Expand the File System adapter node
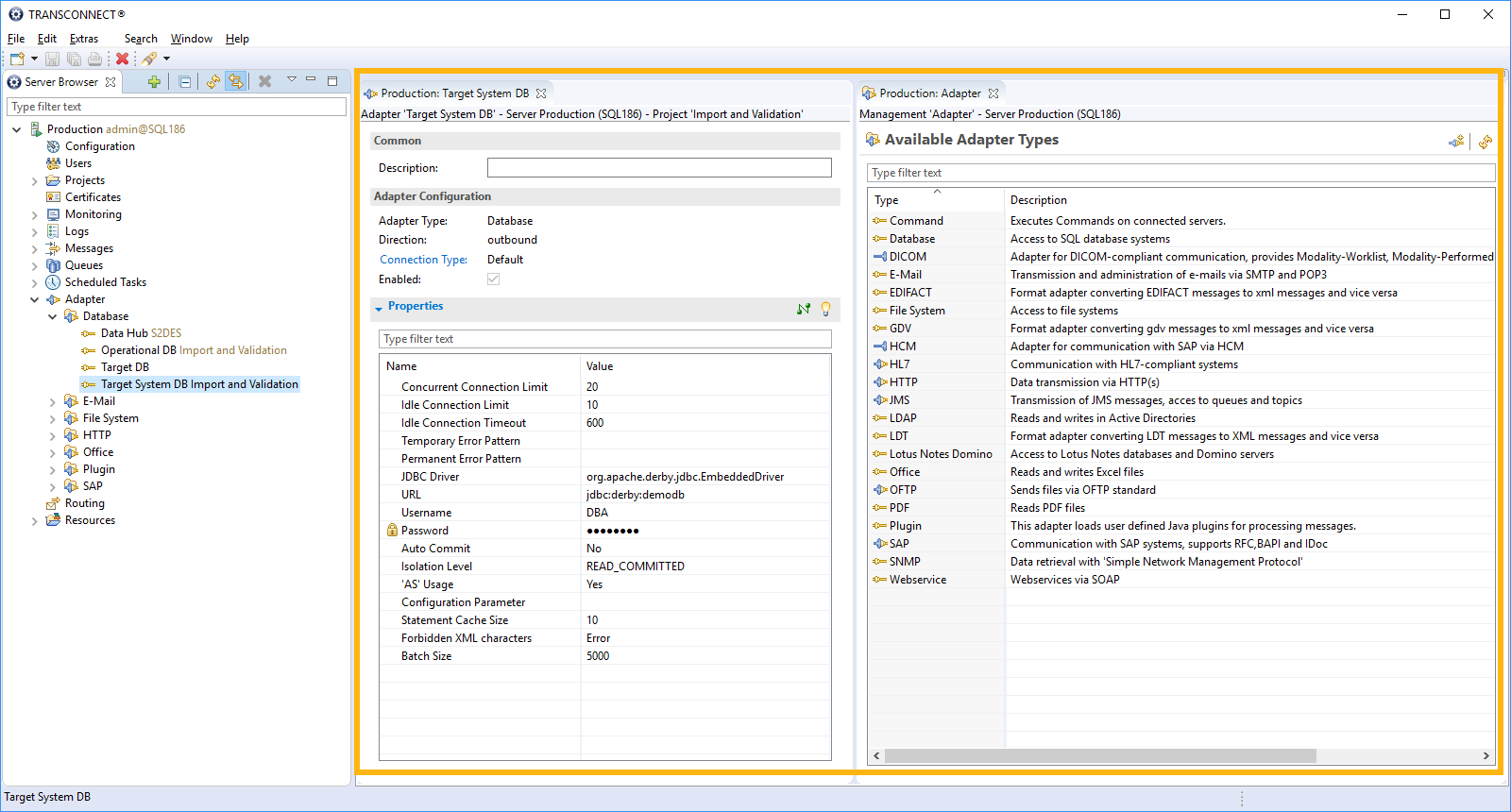The width and height of the screenshot is (1511, 812). click(53, 418)
